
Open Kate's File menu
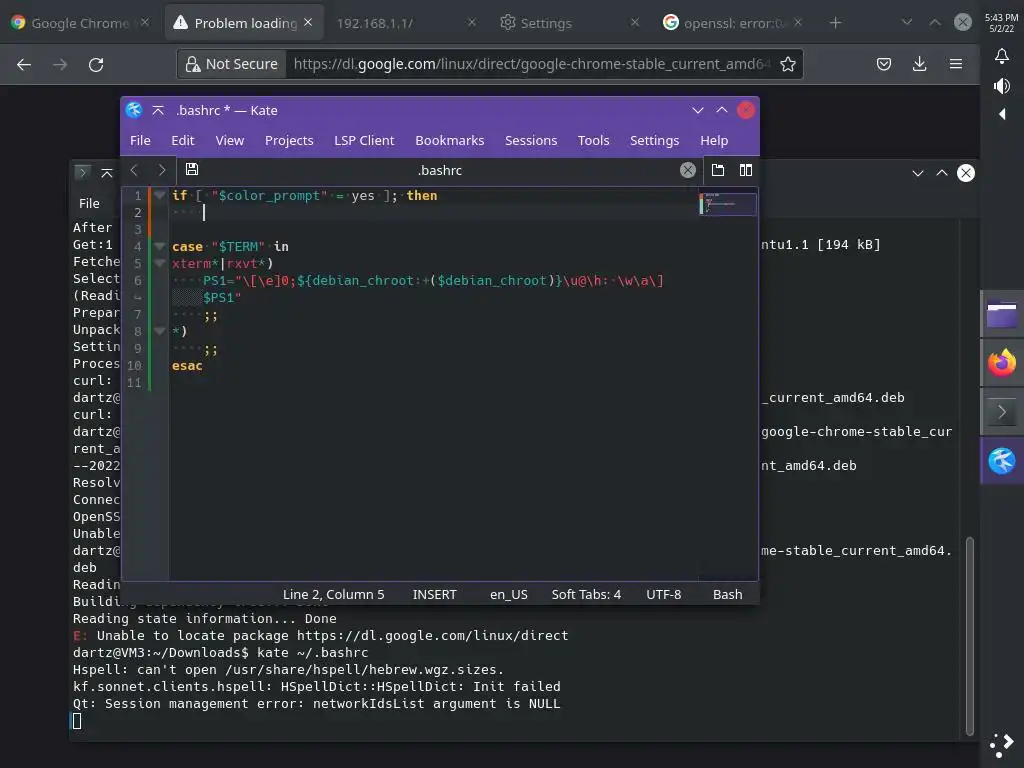(140, 140)
